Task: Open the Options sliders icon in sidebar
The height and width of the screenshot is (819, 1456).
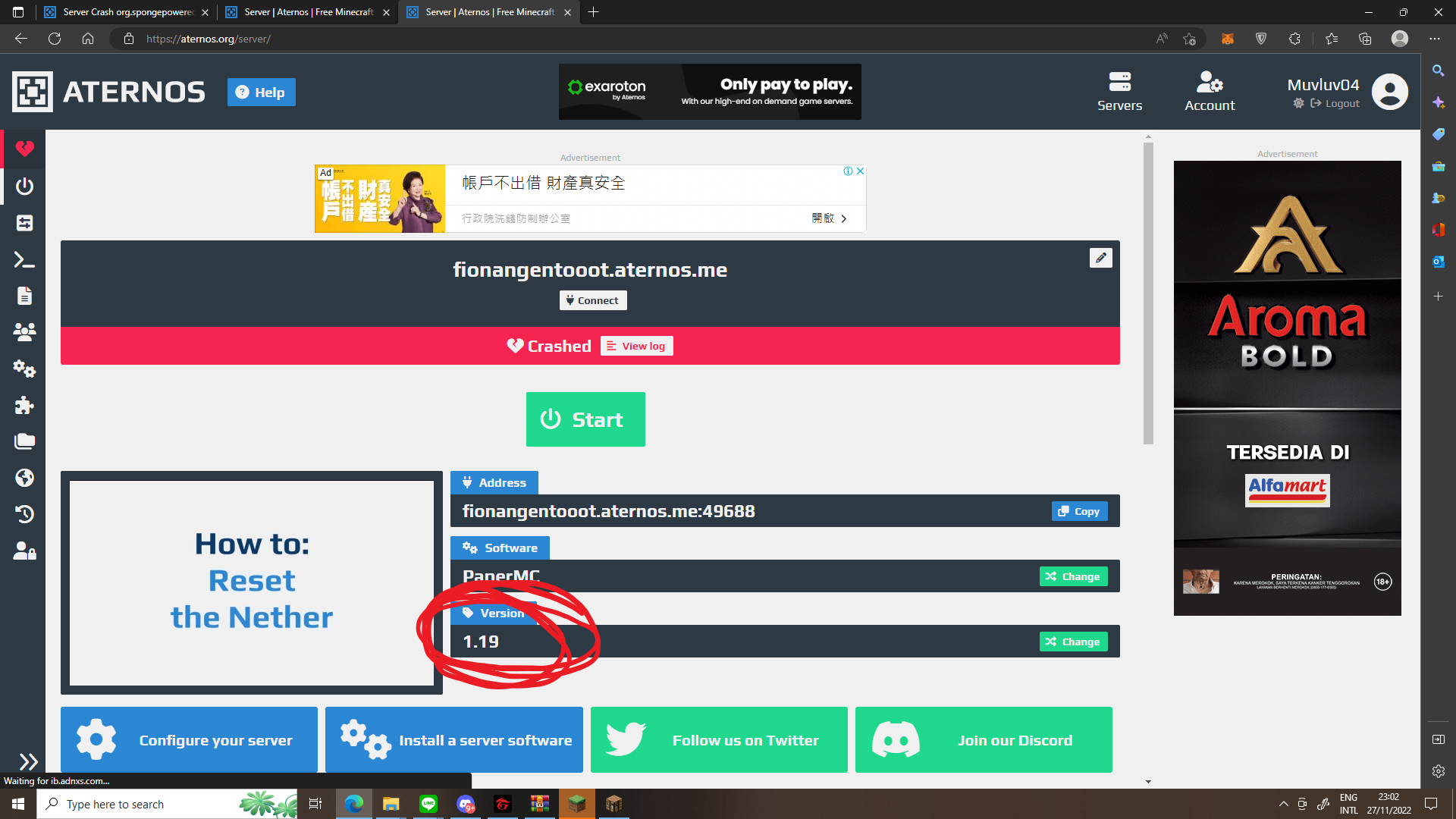Action: (x=24, y=223)
